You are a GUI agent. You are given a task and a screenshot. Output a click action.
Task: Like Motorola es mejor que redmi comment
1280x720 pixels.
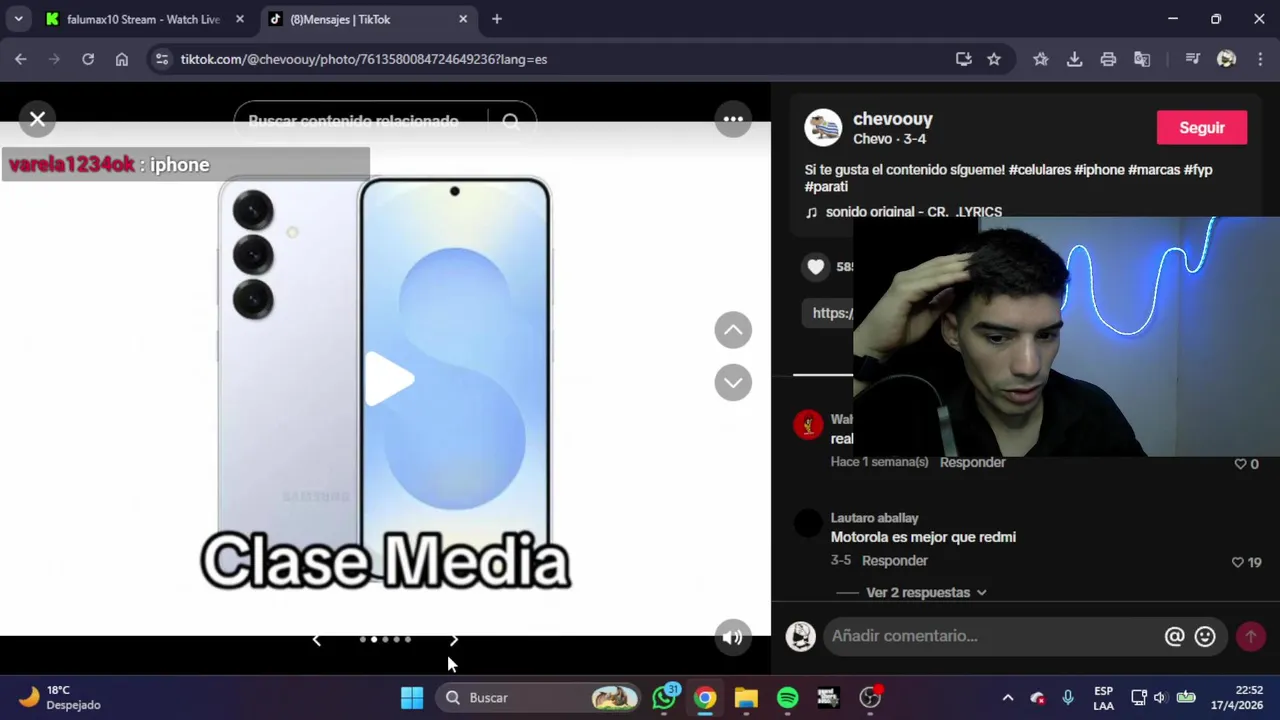(x=1238, y=562)
